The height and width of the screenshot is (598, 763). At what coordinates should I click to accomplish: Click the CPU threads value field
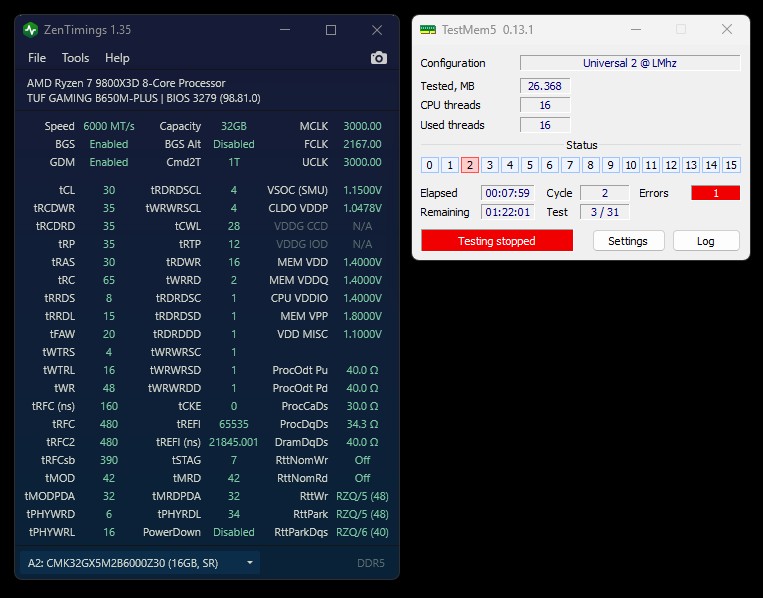click(x=545, y=105)
